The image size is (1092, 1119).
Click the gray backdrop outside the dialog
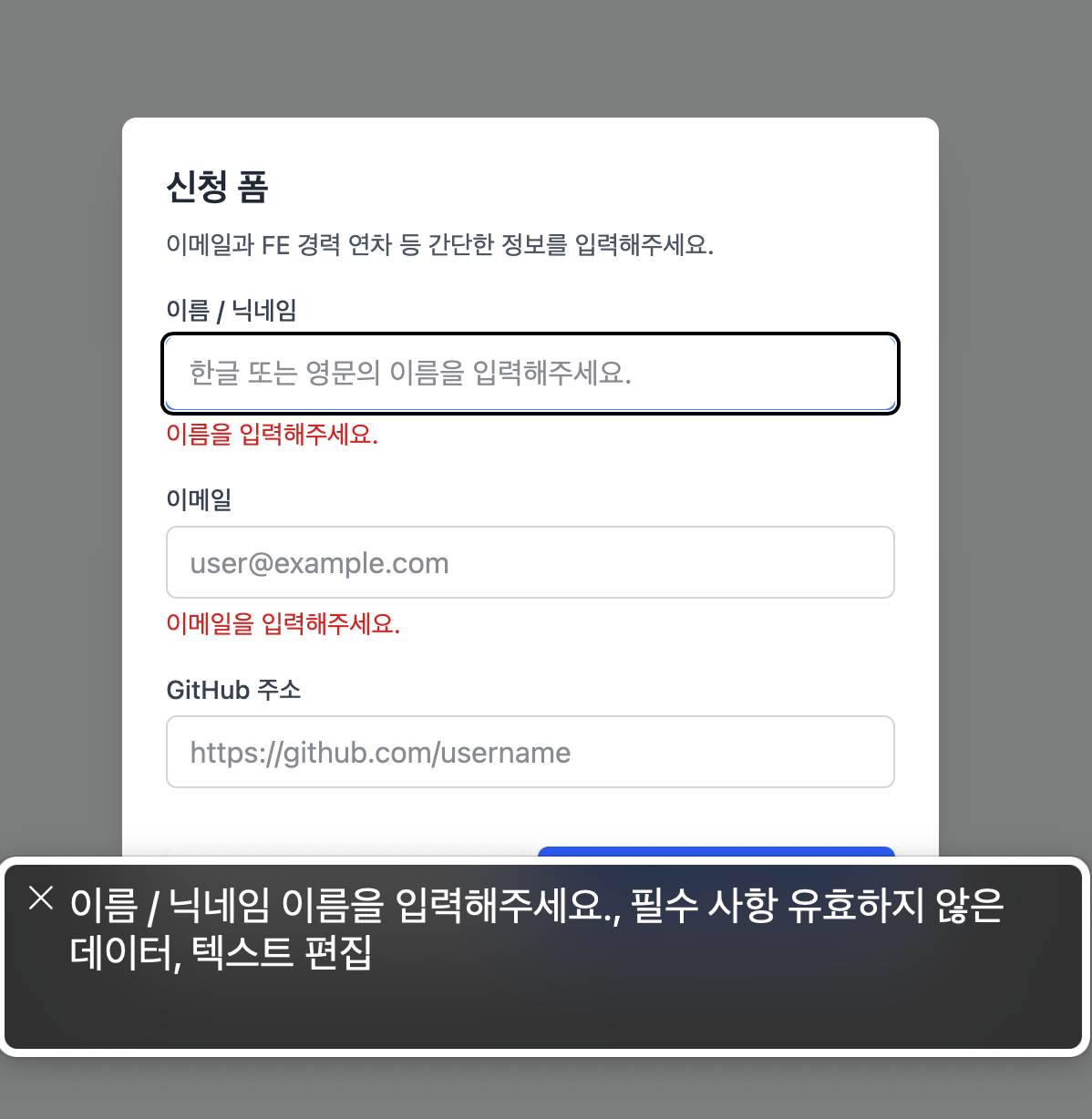[547, 56]
